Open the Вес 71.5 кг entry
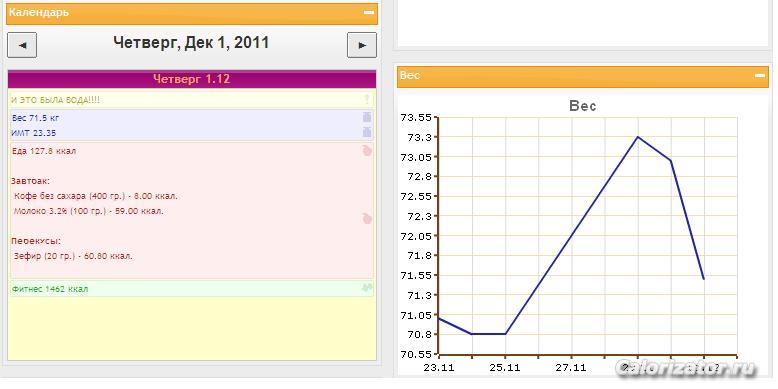778x389 pixels. pyautogui.click(x=35, y=118)
